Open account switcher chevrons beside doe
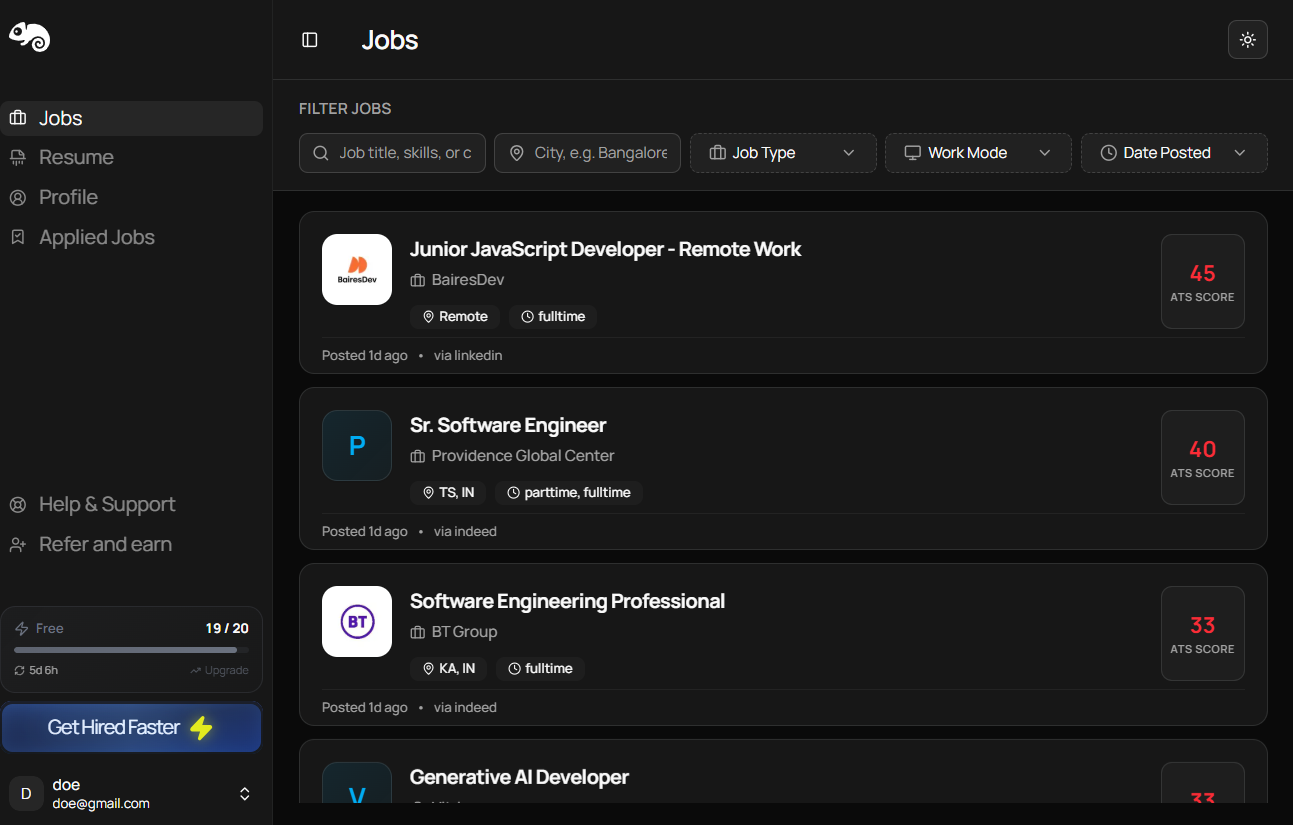Viewport: 1293px width, 825px height. click(244, 794)
